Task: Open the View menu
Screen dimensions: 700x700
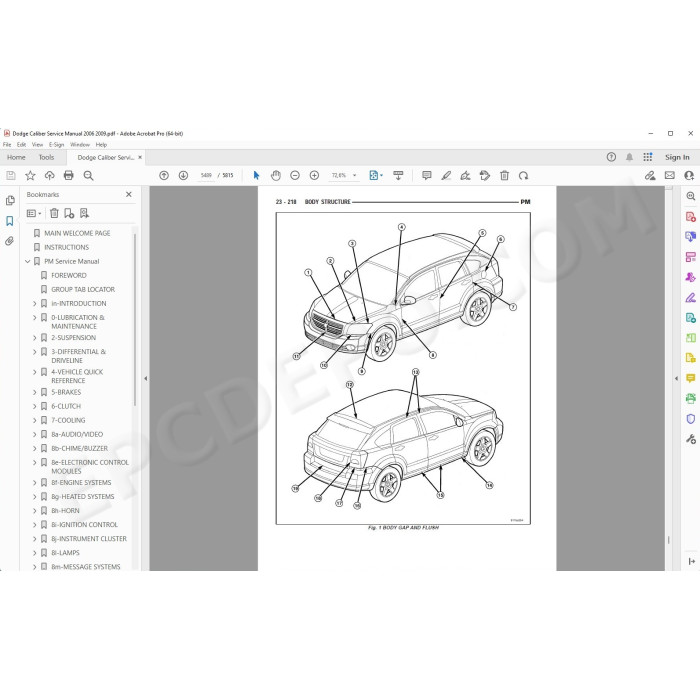Action: pyautogui.click(x=38, y=145)
